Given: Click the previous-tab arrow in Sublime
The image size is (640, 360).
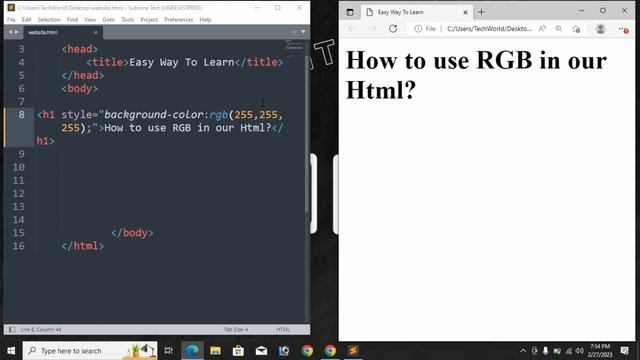Looking at the screenshot, I should [10, 32].
